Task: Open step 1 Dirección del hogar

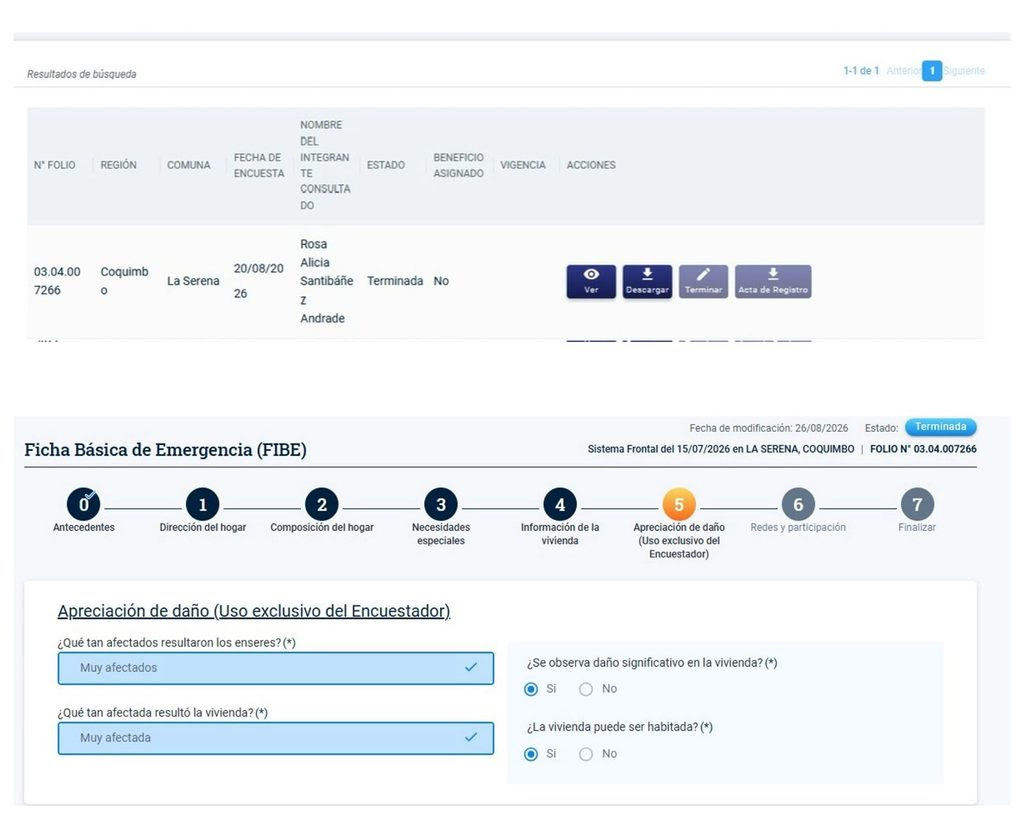Action: click(x=202, y=504)
